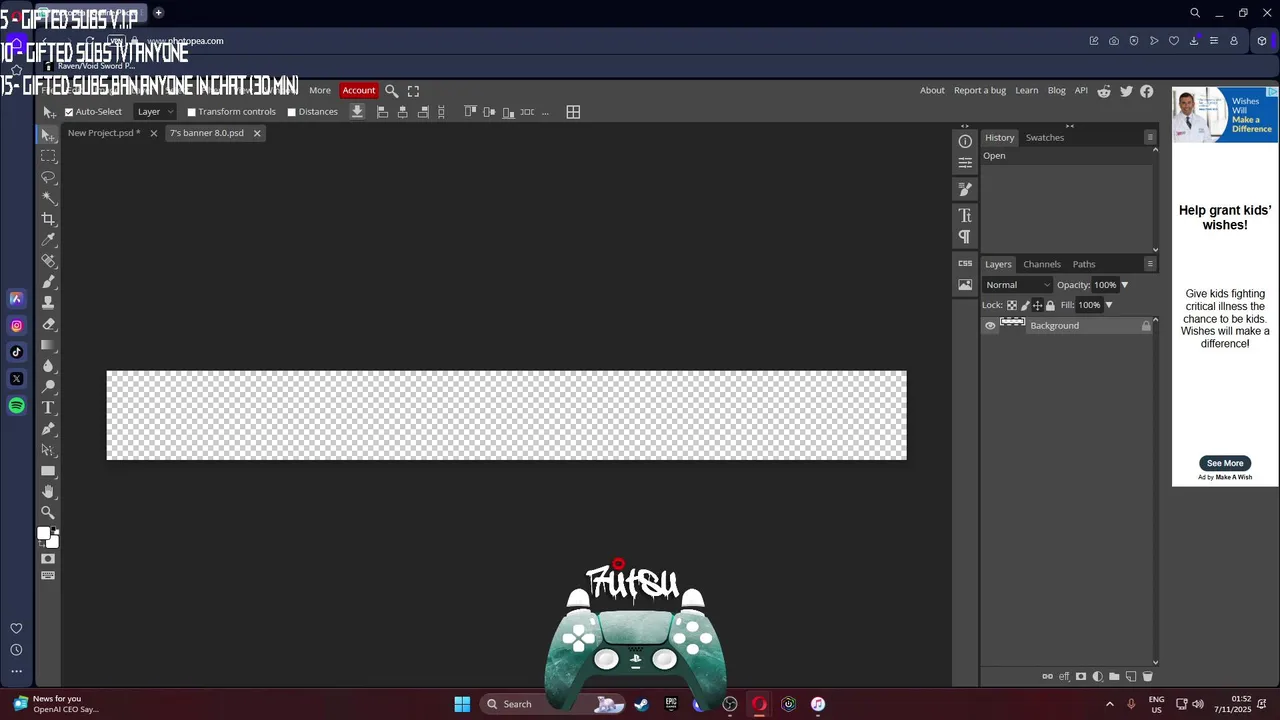Delete layer with trash icon
Image resolution: width=1280 pixels, height=720 pixels.
pos(1148,677)
